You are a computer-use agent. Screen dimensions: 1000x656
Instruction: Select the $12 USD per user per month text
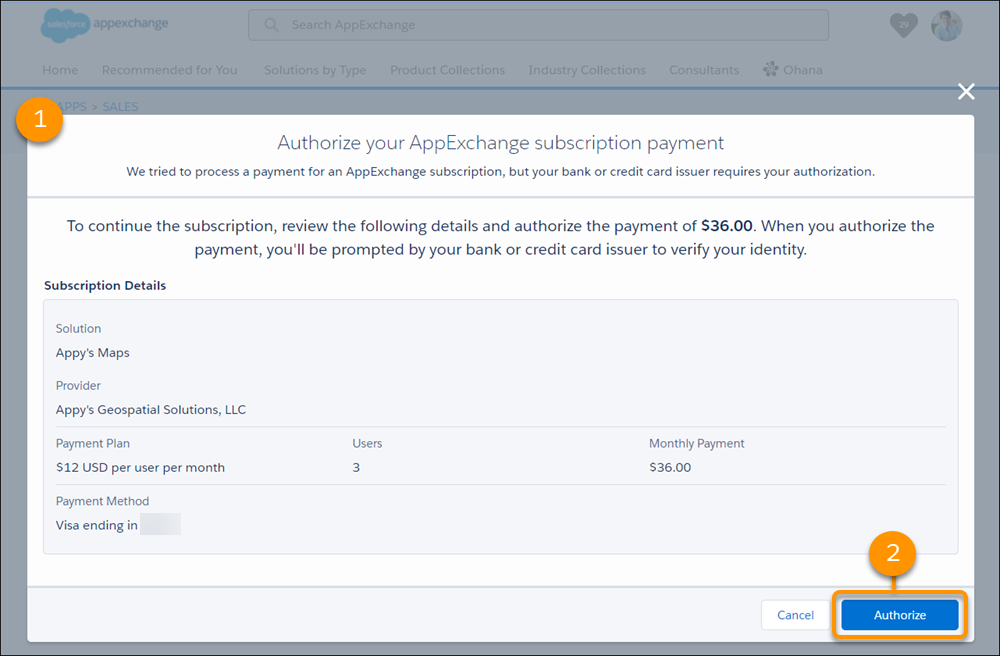tap(140, 467)
